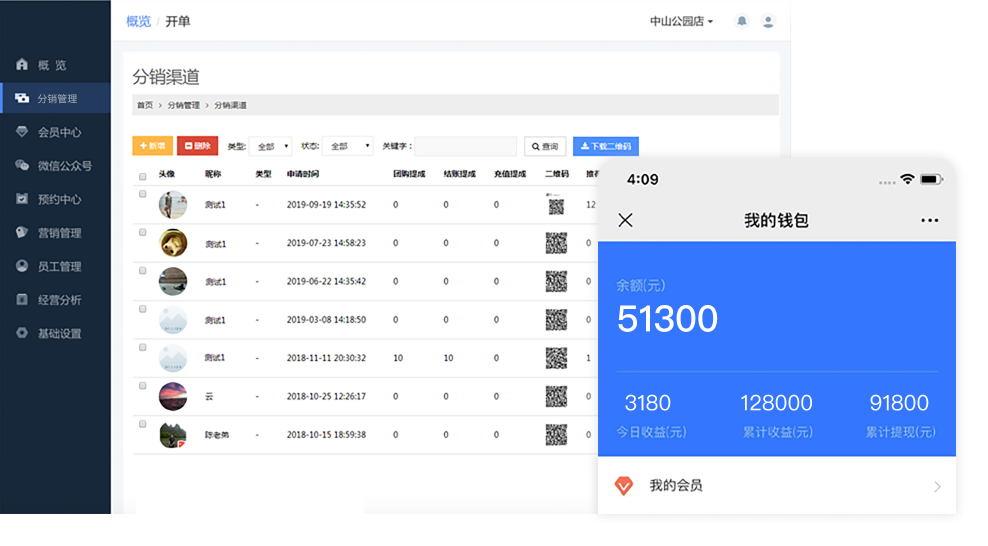Click the QR code in the 2019-07-23 row
The image size is (988, 546).
pos(556,243)
